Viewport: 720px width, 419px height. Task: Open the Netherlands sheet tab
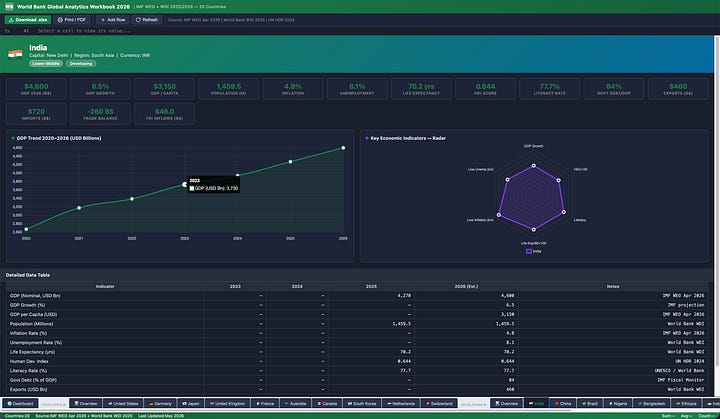point(401,403)
